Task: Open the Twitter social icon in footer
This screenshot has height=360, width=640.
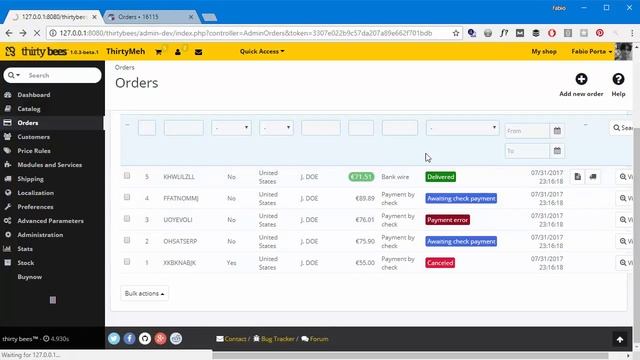Action: point(114,338)
